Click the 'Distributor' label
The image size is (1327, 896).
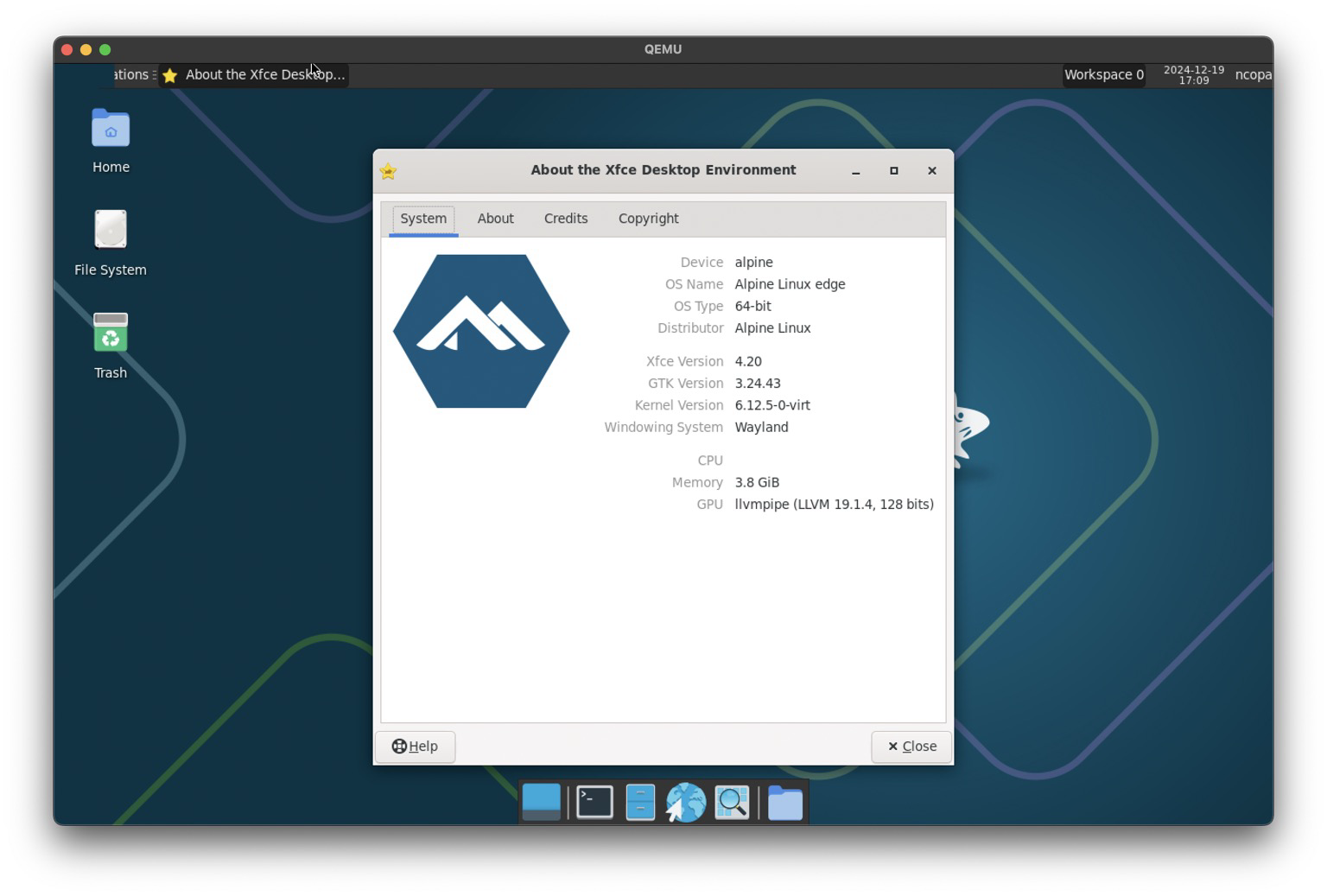click(690, 328)
